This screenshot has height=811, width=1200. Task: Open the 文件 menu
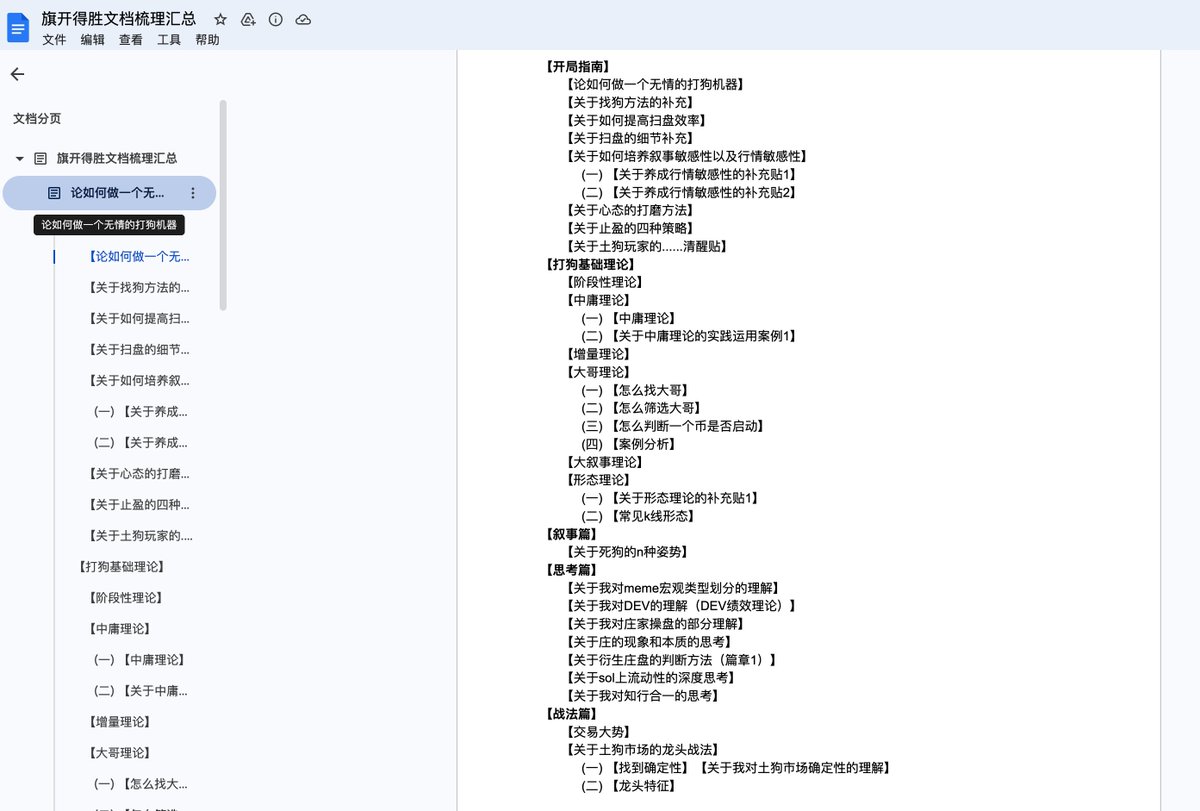coord(54,41)
